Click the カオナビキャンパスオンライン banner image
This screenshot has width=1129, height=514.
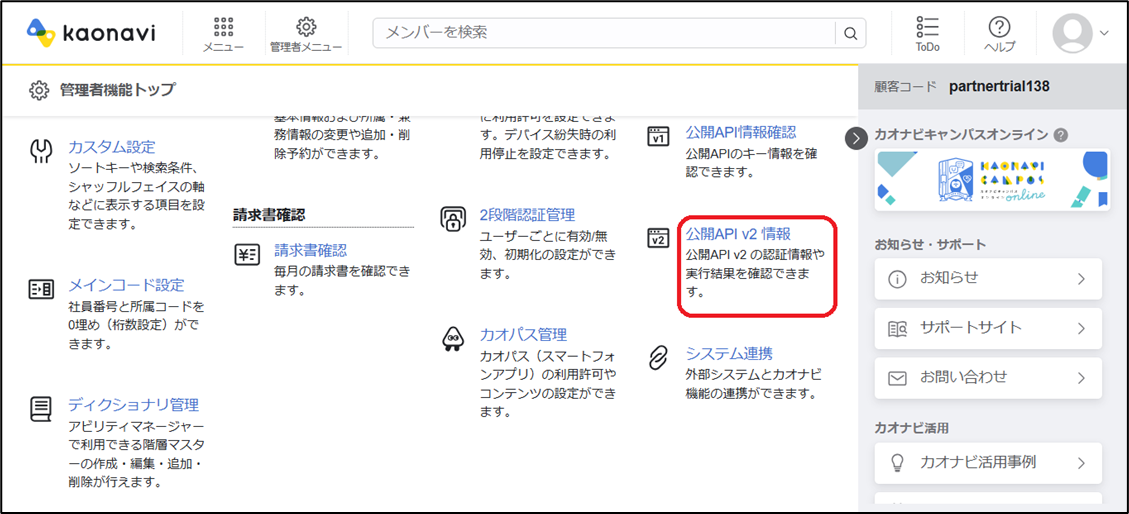(x=991, y=179)
